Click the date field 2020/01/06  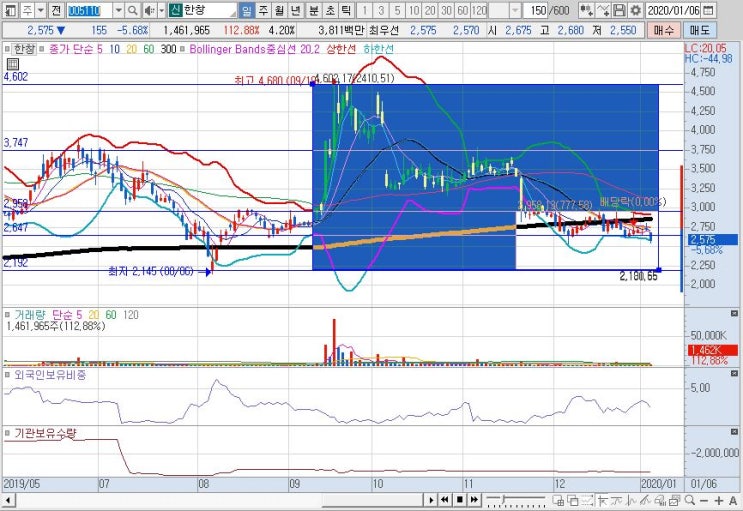coord(673,10)
